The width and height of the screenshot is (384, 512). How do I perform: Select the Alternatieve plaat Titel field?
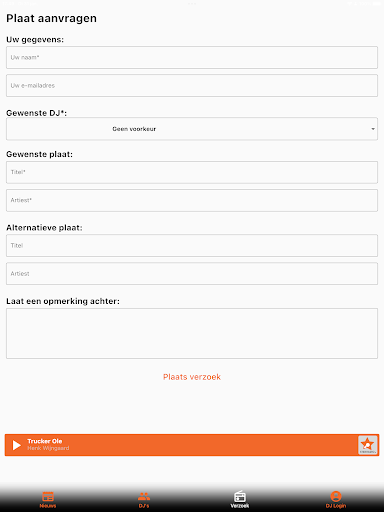pyautogui.click(x=192, y=246)
